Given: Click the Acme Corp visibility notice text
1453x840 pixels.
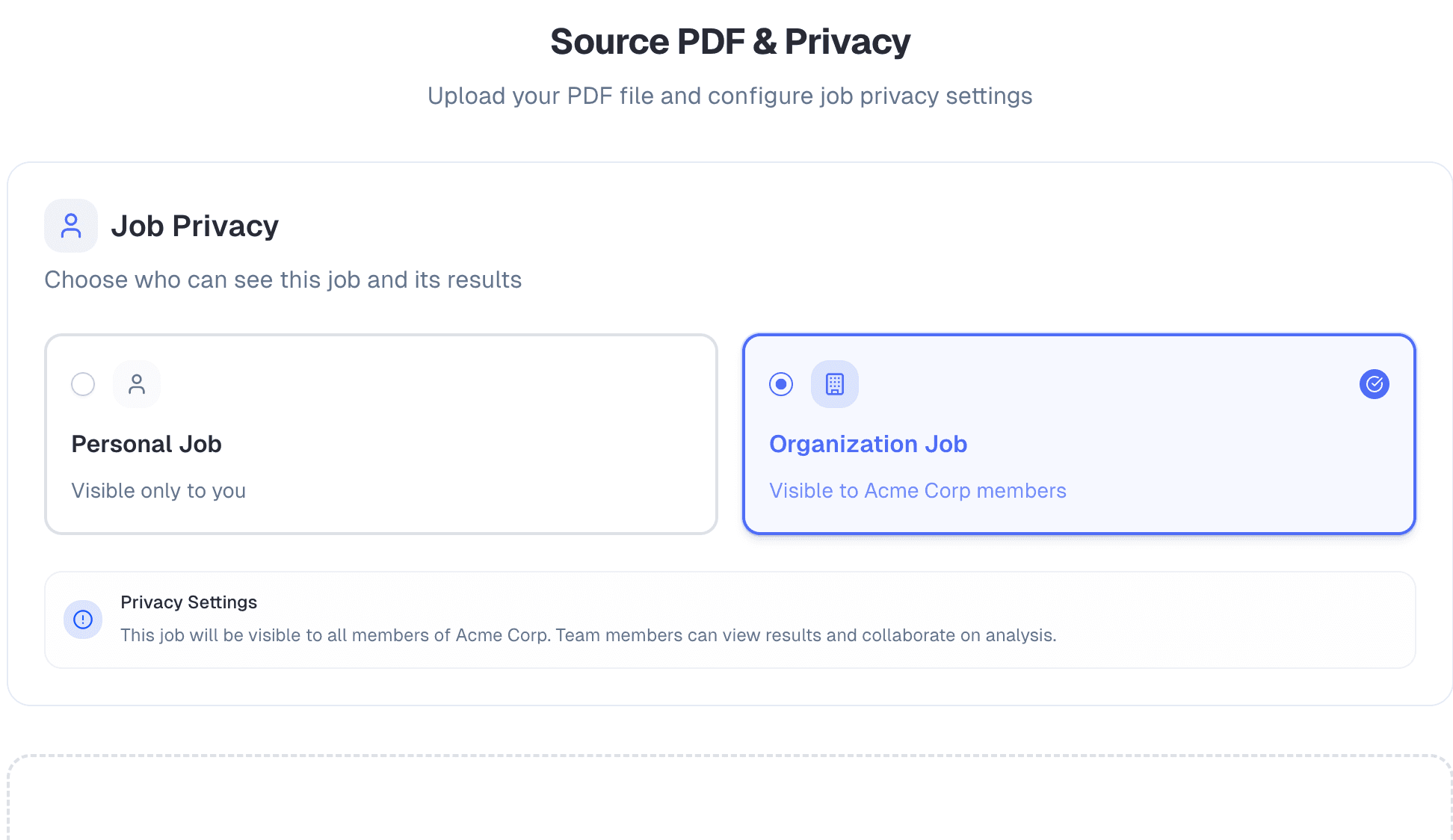Looking at the screenshot, I should pos(588,635).
